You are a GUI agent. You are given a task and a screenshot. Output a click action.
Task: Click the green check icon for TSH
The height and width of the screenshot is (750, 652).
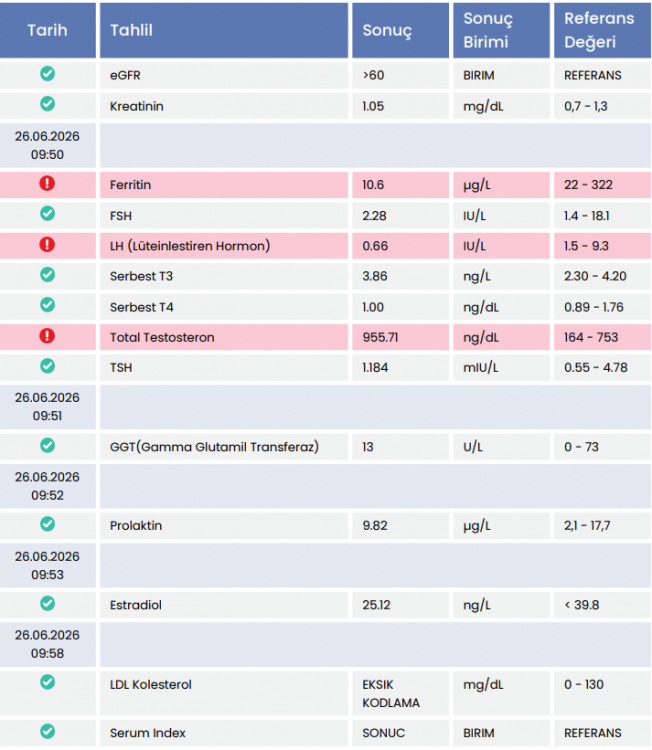click(47, 366)
